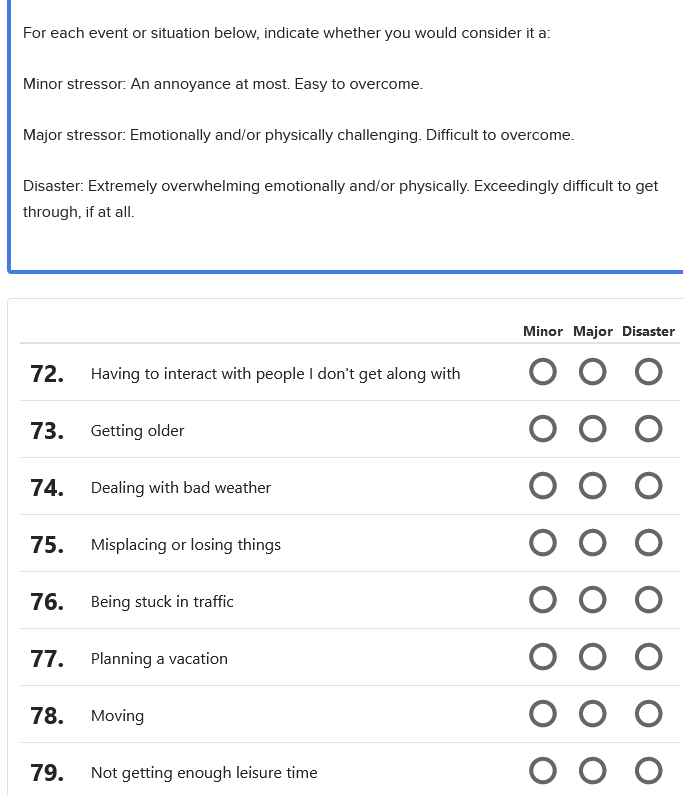Image resolution: width=683 pixels, height=795 pixels.
Task: Mark question 72 as Major stressor
Action: coord(593,373)
